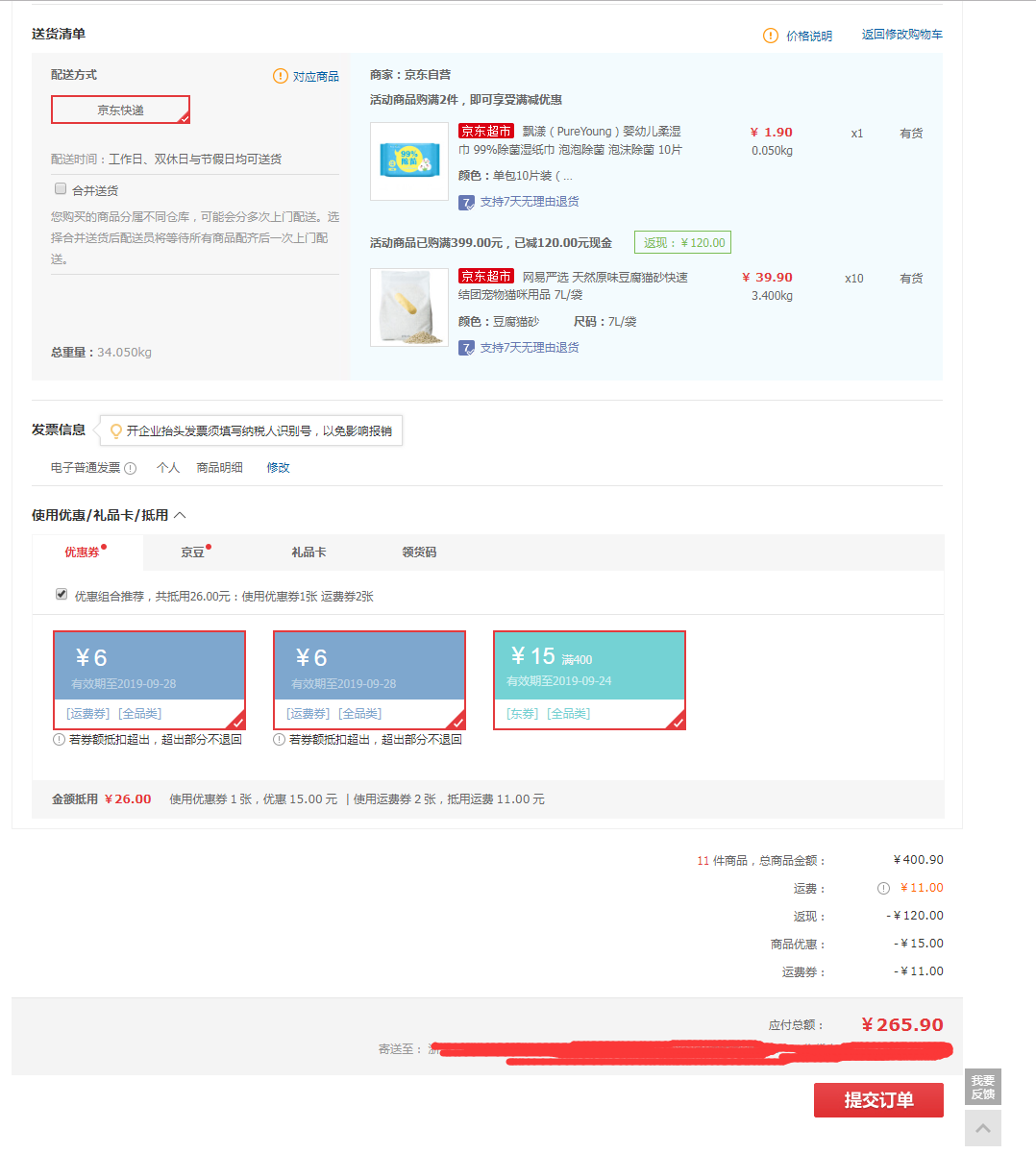The height and width of the screenshot is (1154, 1036).
Task: Switch to the 优惠券 tab
Action: (86, 552)
